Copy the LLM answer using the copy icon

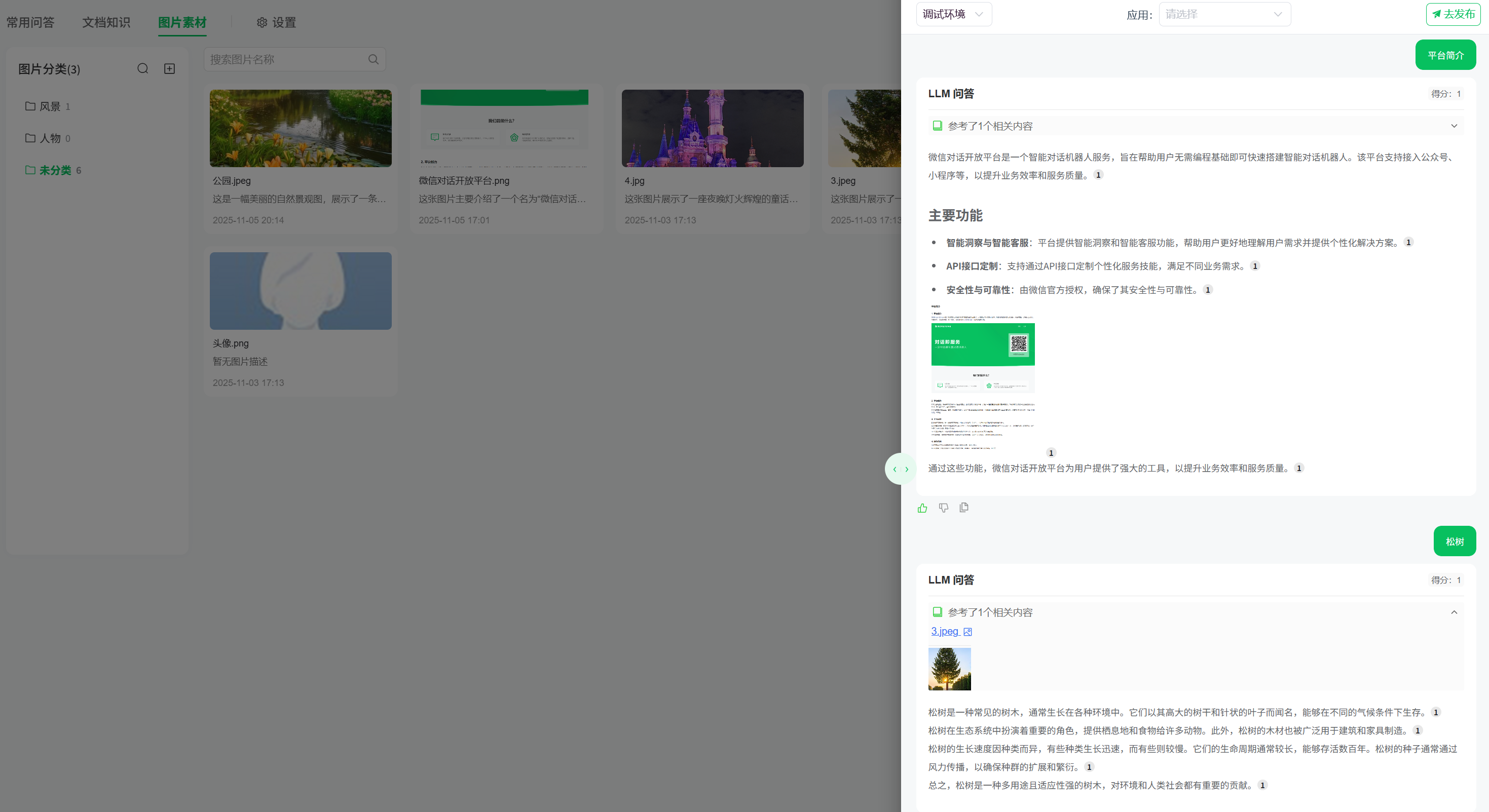963,508
